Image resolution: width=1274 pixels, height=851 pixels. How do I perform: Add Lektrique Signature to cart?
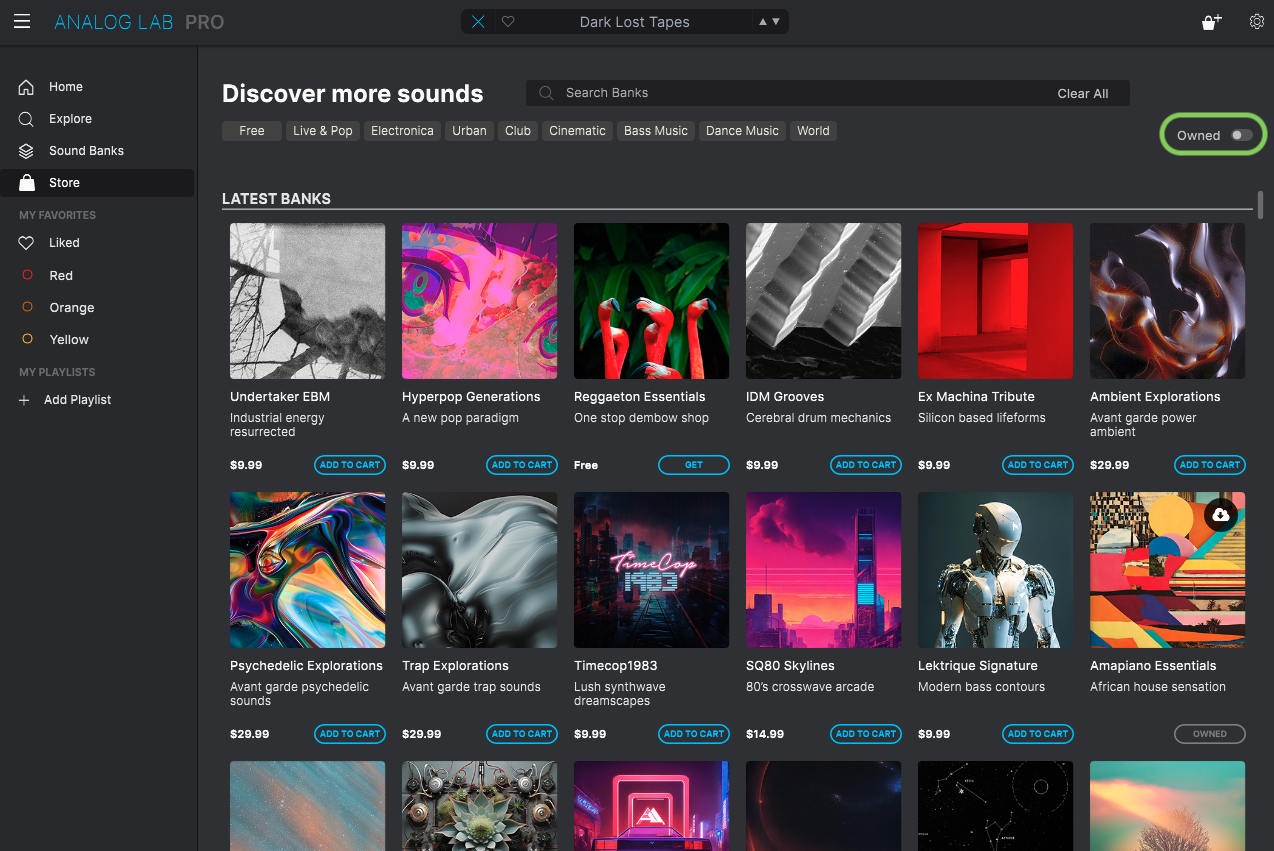click(x=1038, y=734)
